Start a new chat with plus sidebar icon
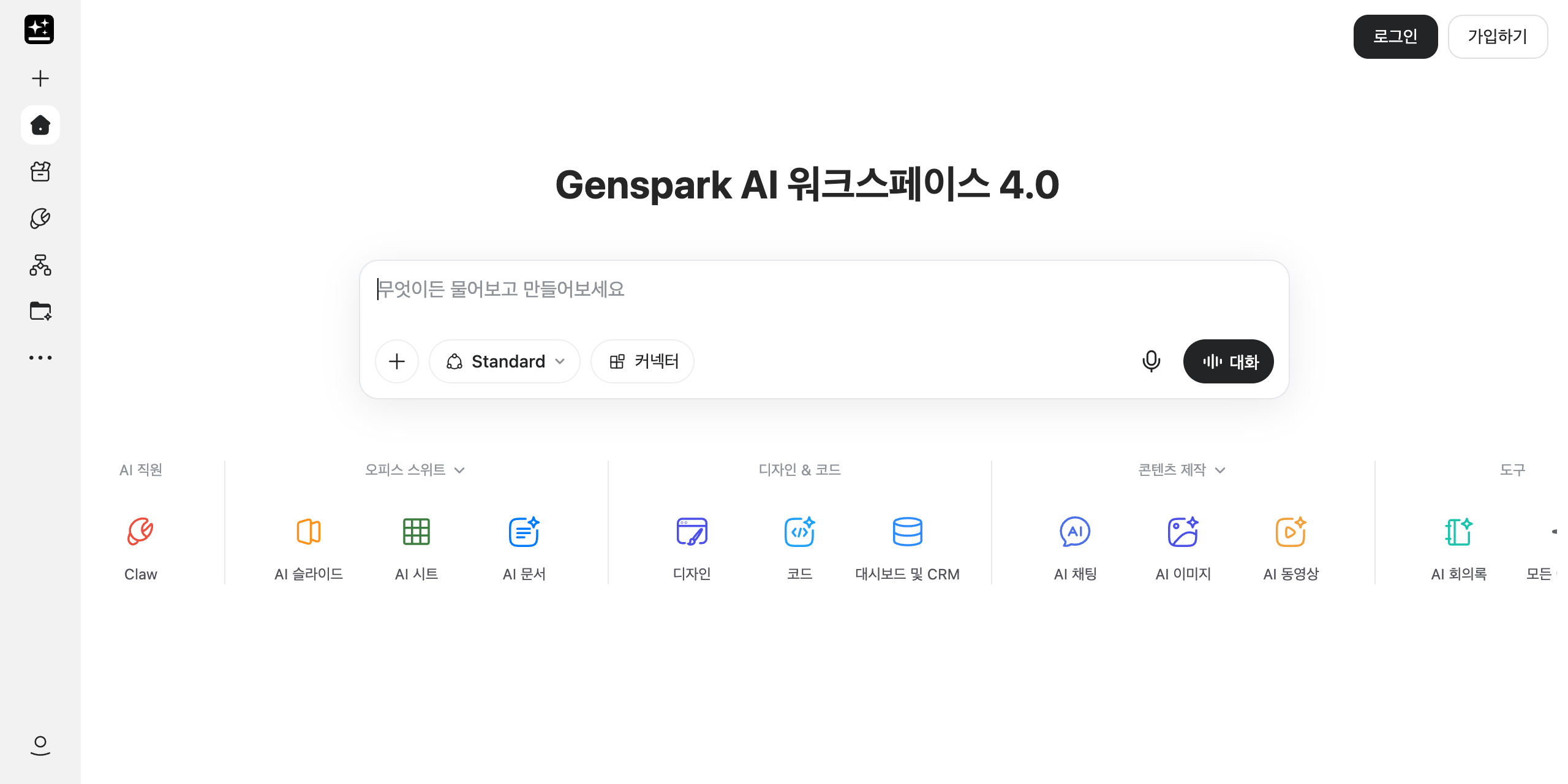 40,78
